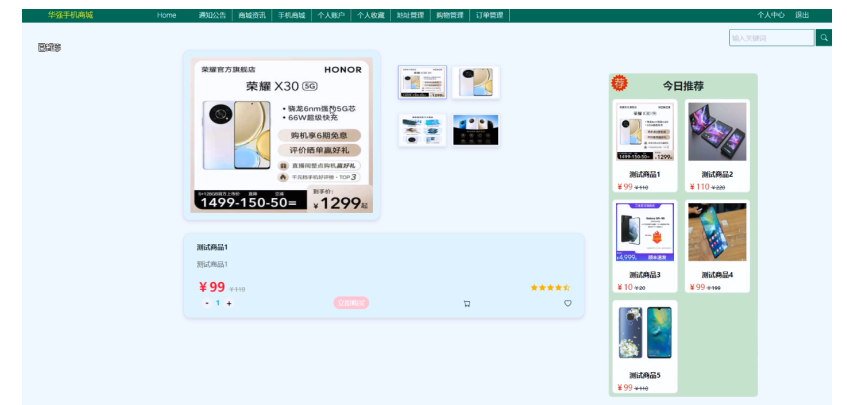Click the search magnifier icon
The image size is (847, 405).
click(x=823, y=38)
